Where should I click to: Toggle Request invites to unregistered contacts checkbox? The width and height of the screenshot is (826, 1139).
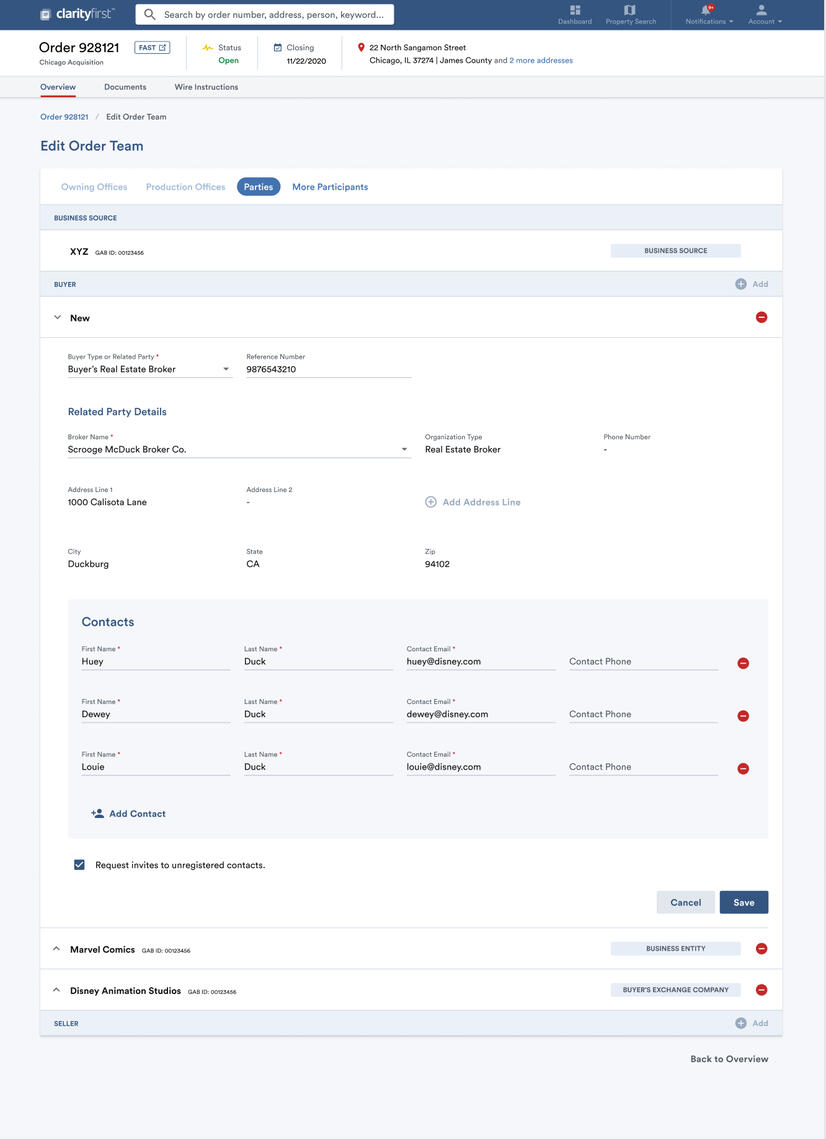click(79, 865)
